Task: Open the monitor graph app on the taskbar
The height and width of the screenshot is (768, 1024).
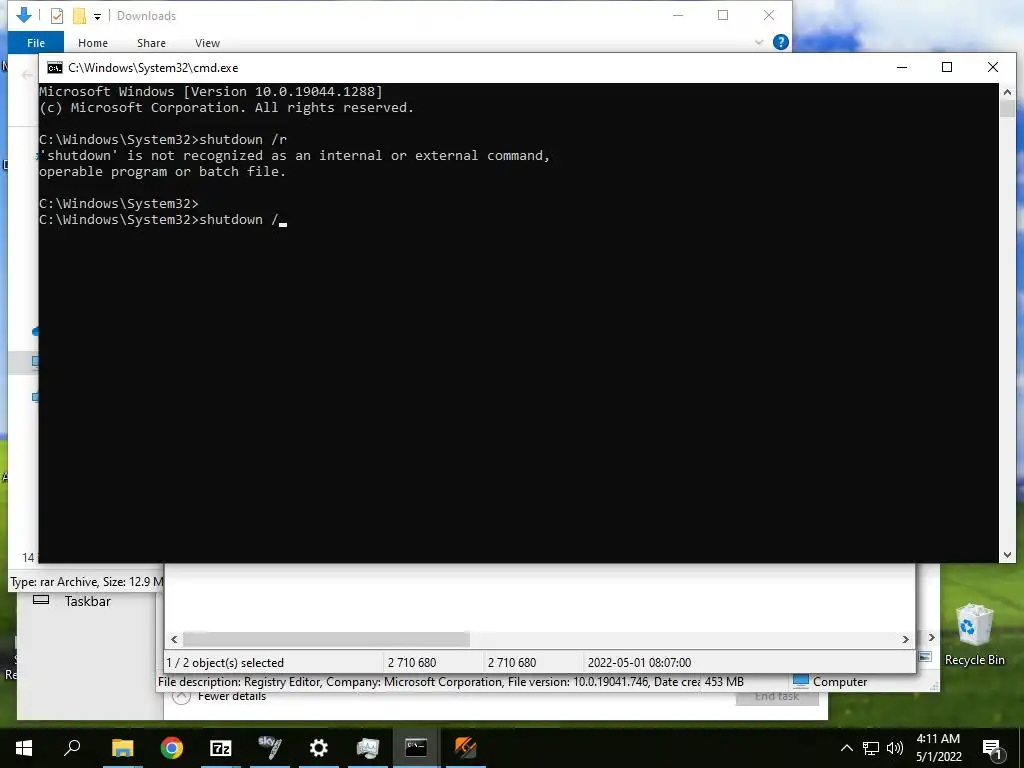Action: tap(368, 748)
